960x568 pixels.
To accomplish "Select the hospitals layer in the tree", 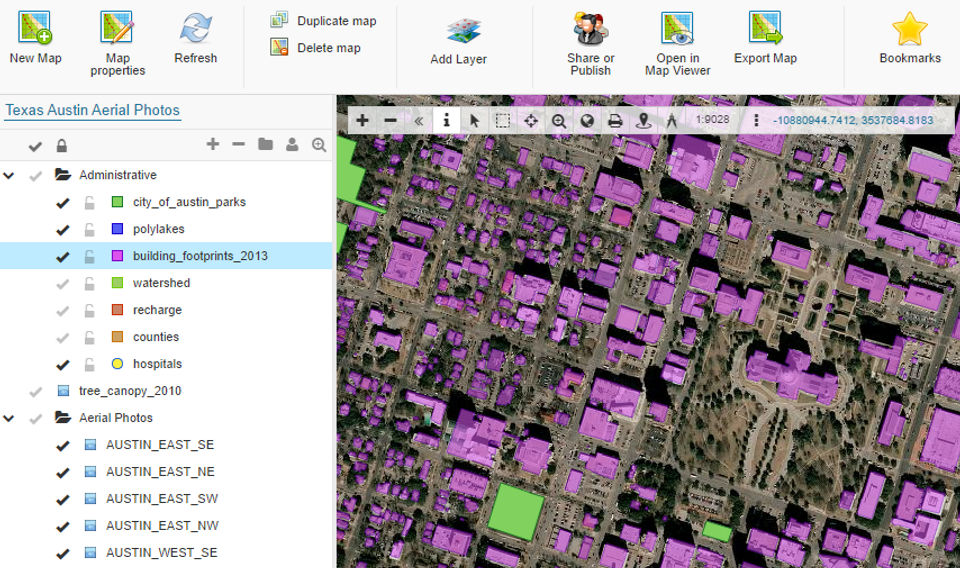I will coord(157,364).
